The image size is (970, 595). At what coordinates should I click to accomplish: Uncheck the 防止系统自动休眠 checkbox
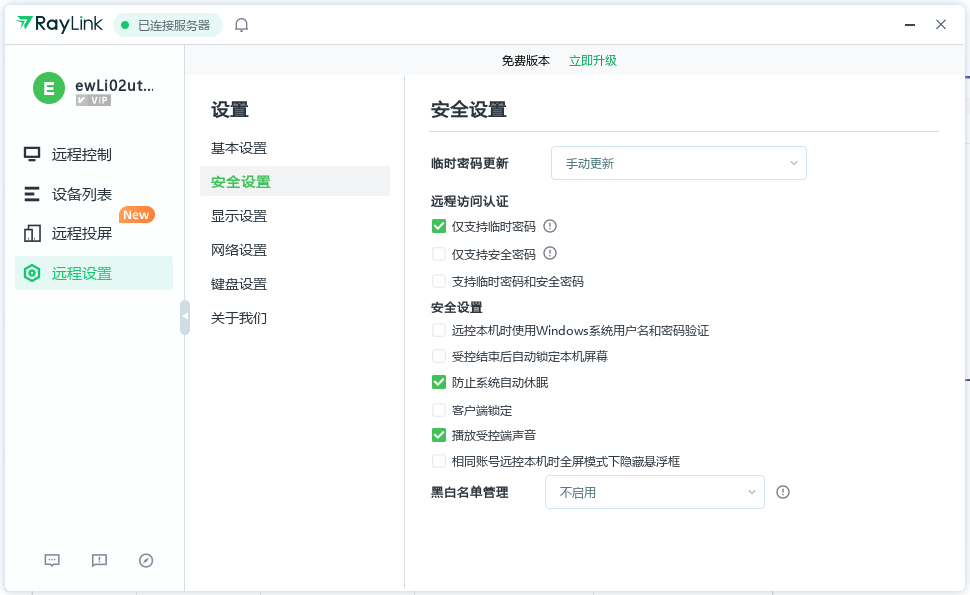pos(439,382)
